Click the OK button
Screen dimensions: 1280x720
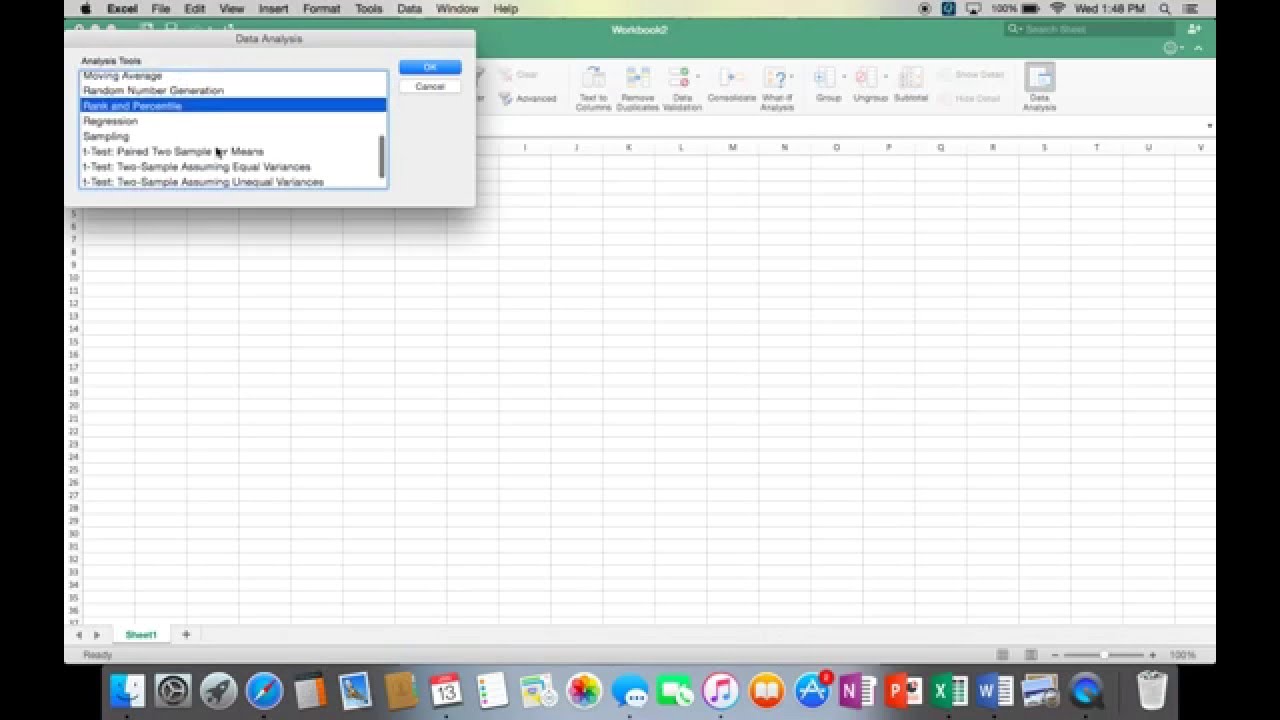point(429,67)
